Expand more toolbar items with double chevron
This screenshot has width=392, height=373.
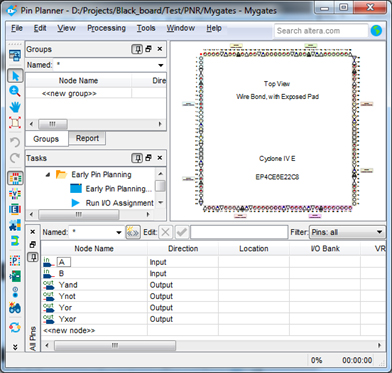[x=15, y=347]
